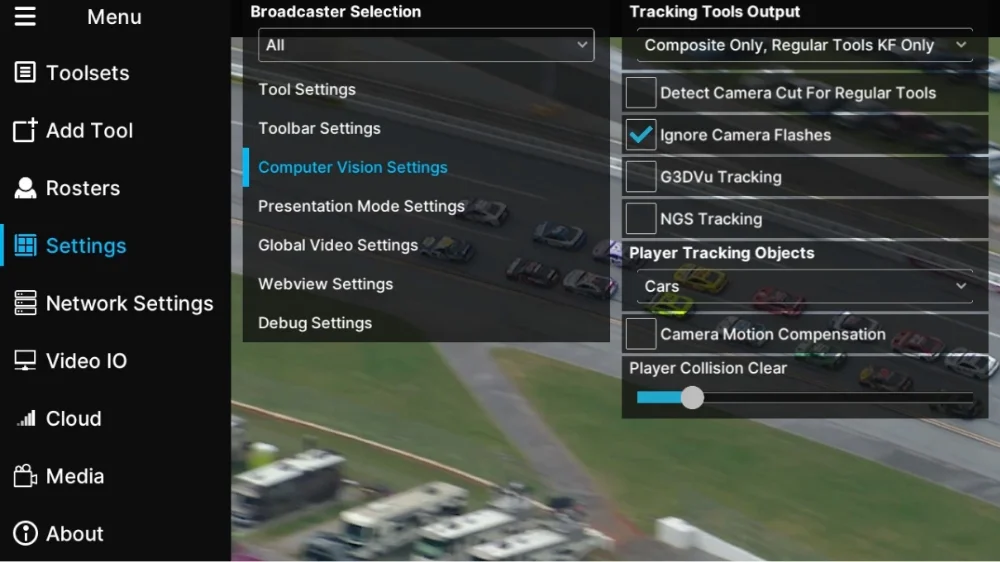Click the hamburger menu icon
The height and width of the screenshot is (562, 1000).
pyautogui.click(x=25, y=16)
